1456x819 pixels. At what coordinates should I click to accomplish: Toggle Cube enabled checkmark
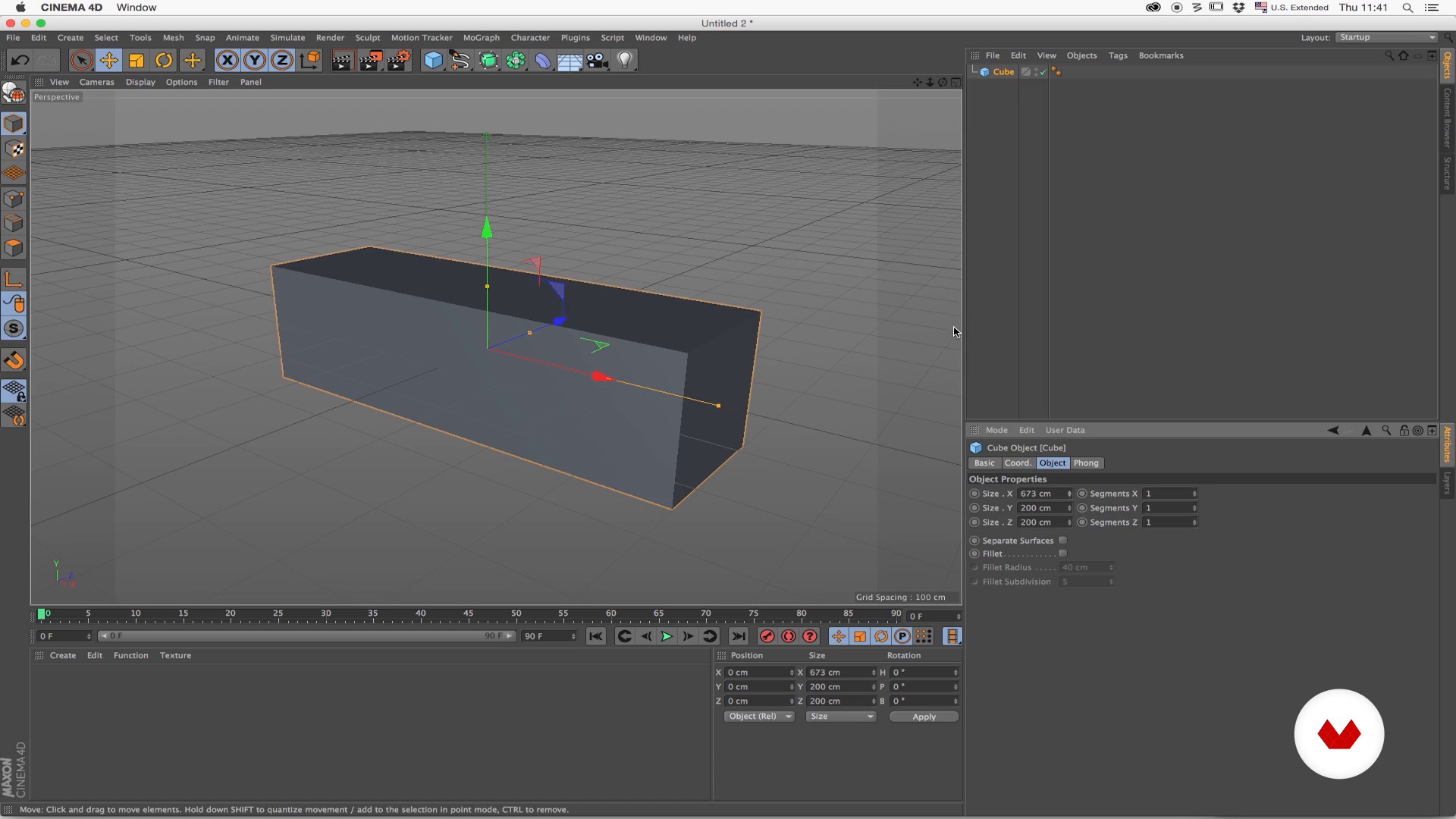pyautogui.click(x=1043, y=72)
